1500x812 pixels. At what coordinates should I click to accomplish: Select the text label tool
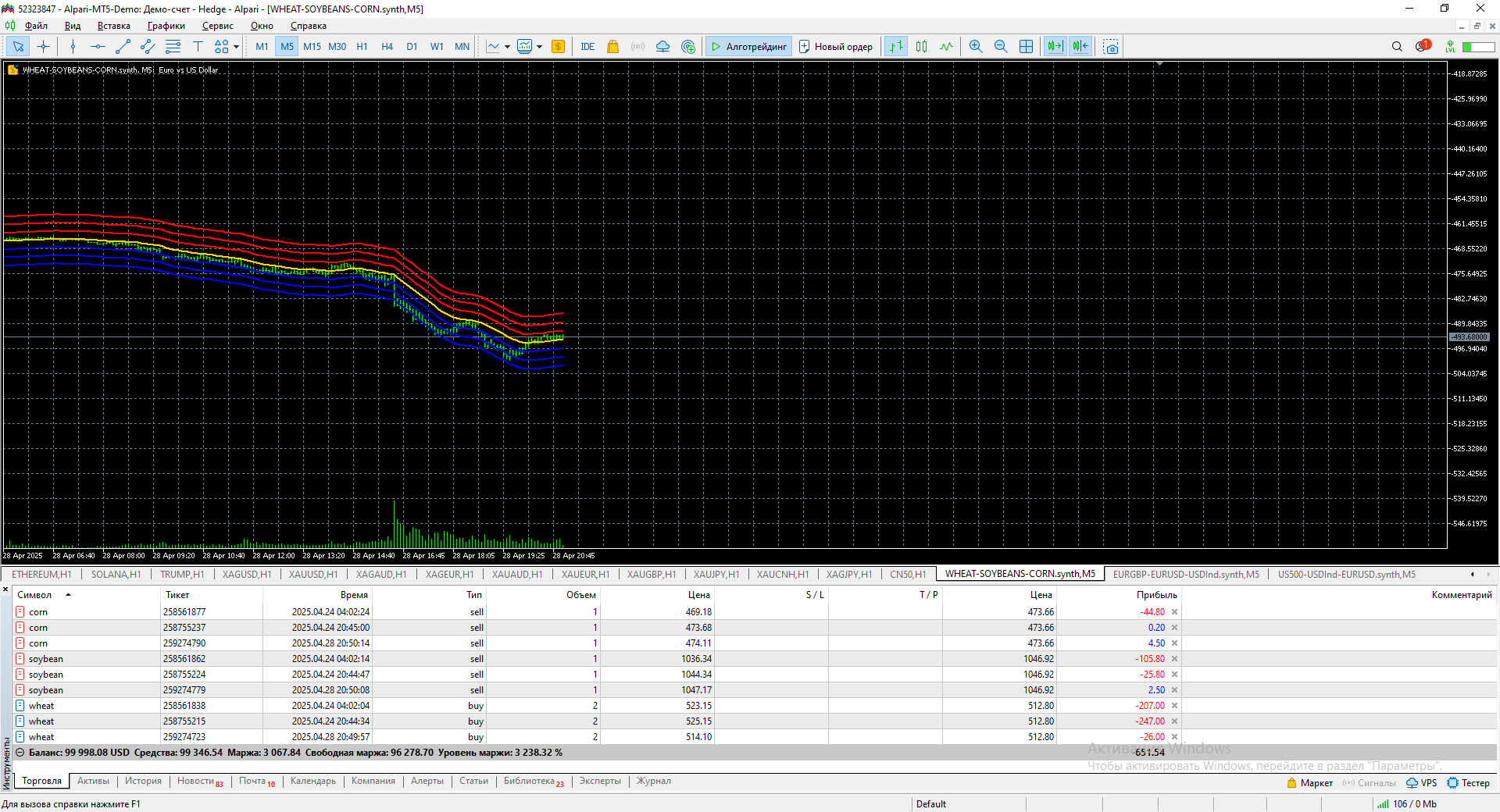(198, 47)
